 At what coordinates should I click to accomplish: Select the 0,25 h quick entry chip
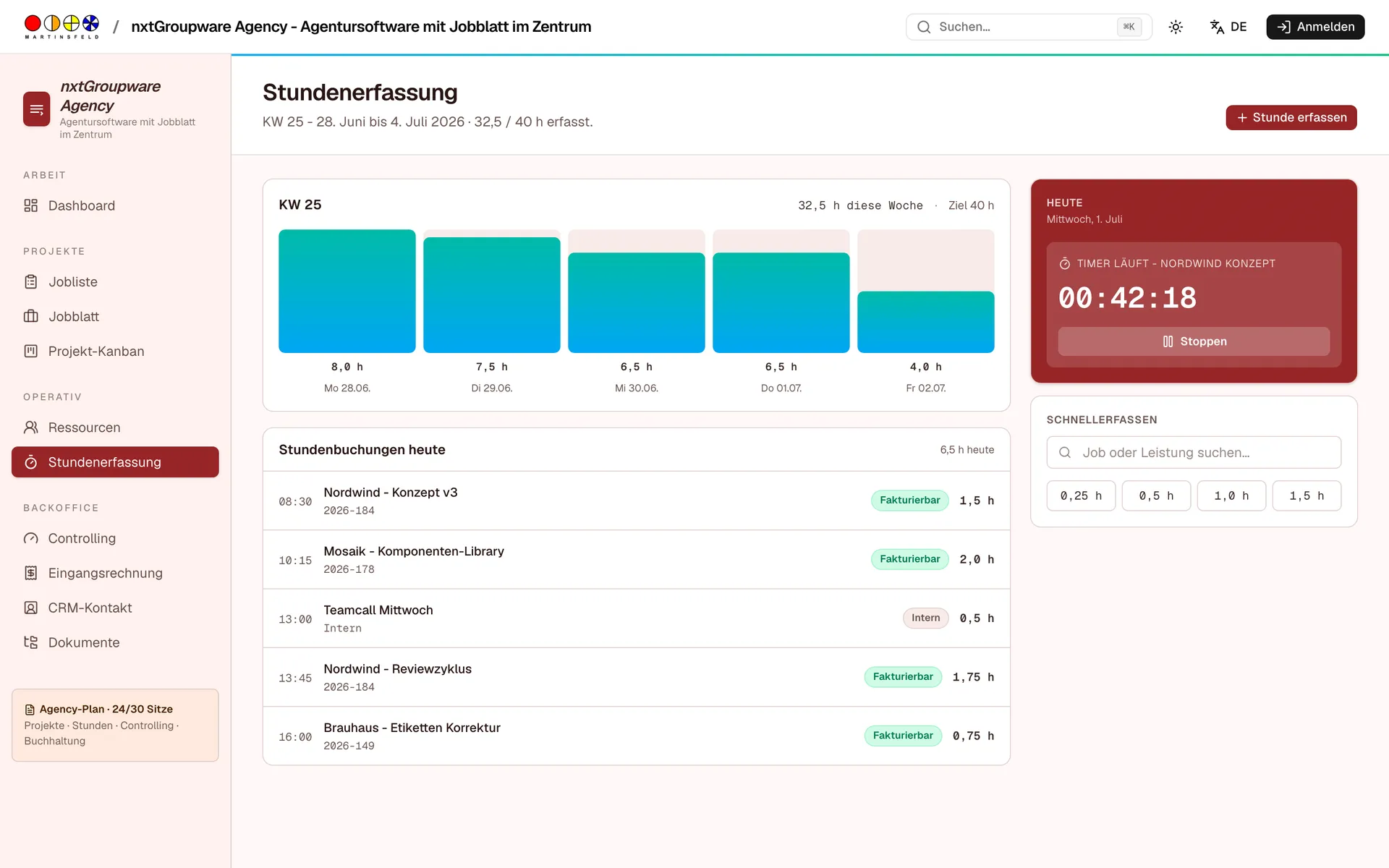point(1081,495)
